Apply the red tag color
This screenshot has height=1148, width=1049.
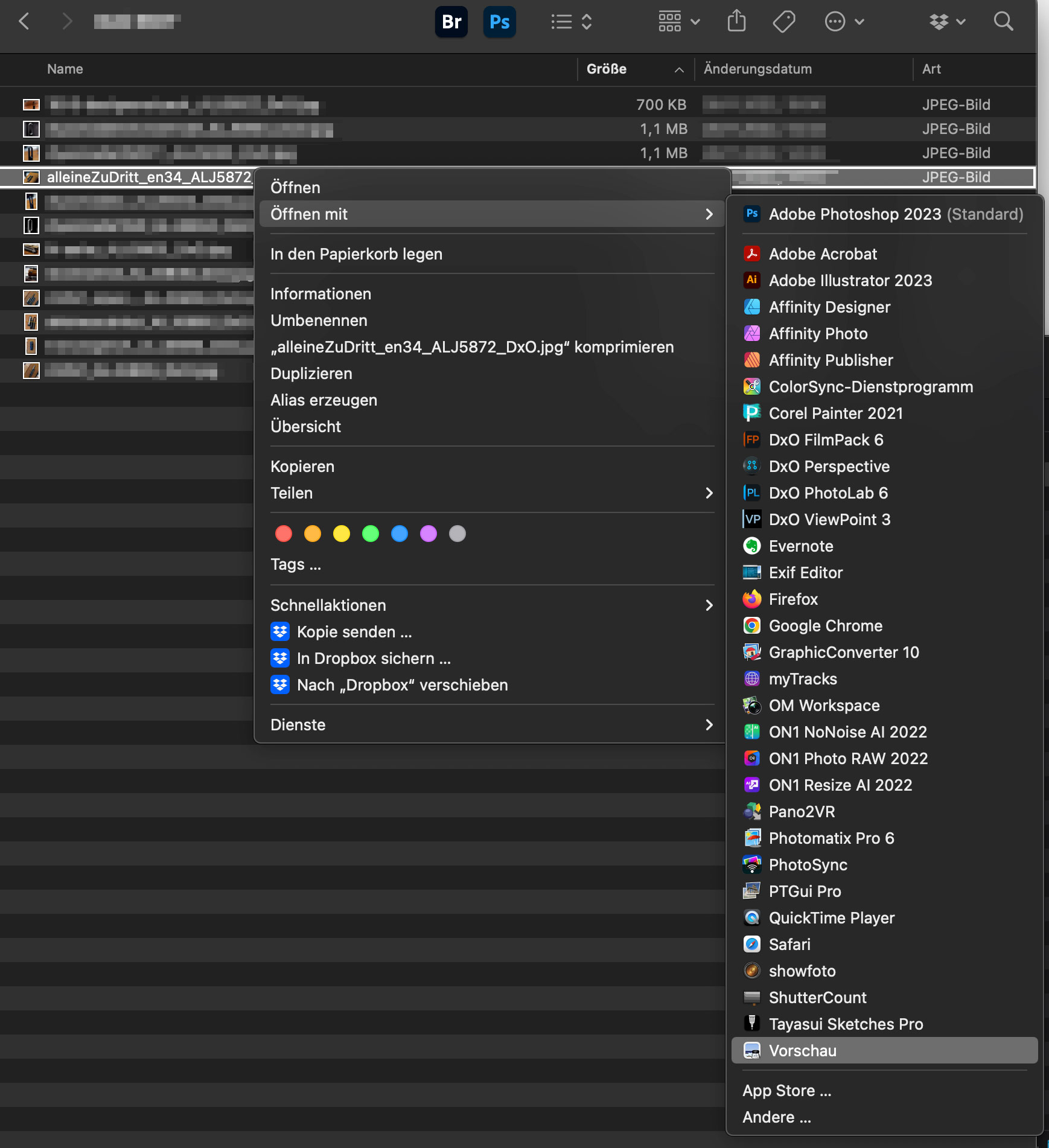tap(284, 534)
